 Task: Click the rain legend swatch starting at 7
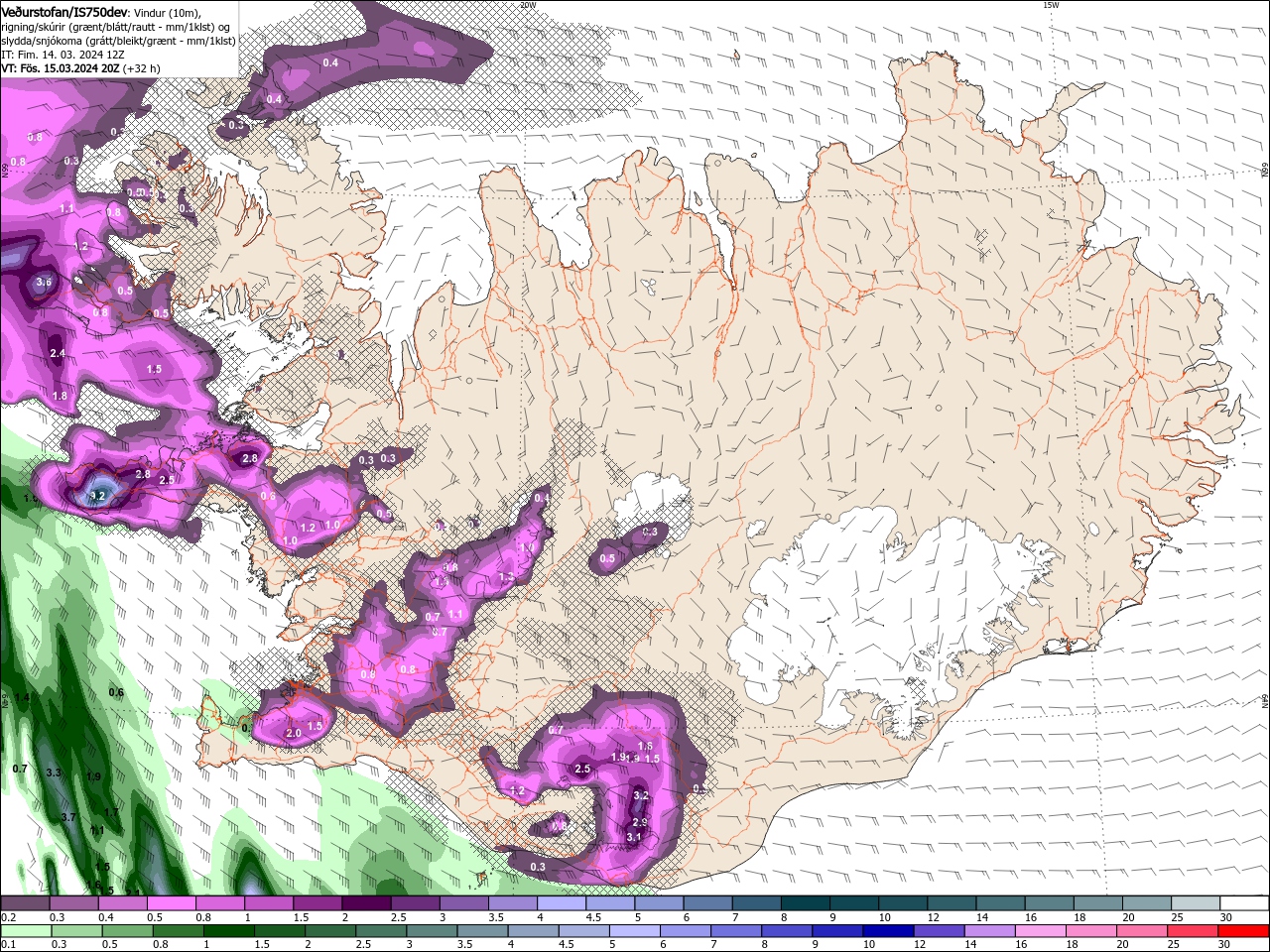pos(735,931)
